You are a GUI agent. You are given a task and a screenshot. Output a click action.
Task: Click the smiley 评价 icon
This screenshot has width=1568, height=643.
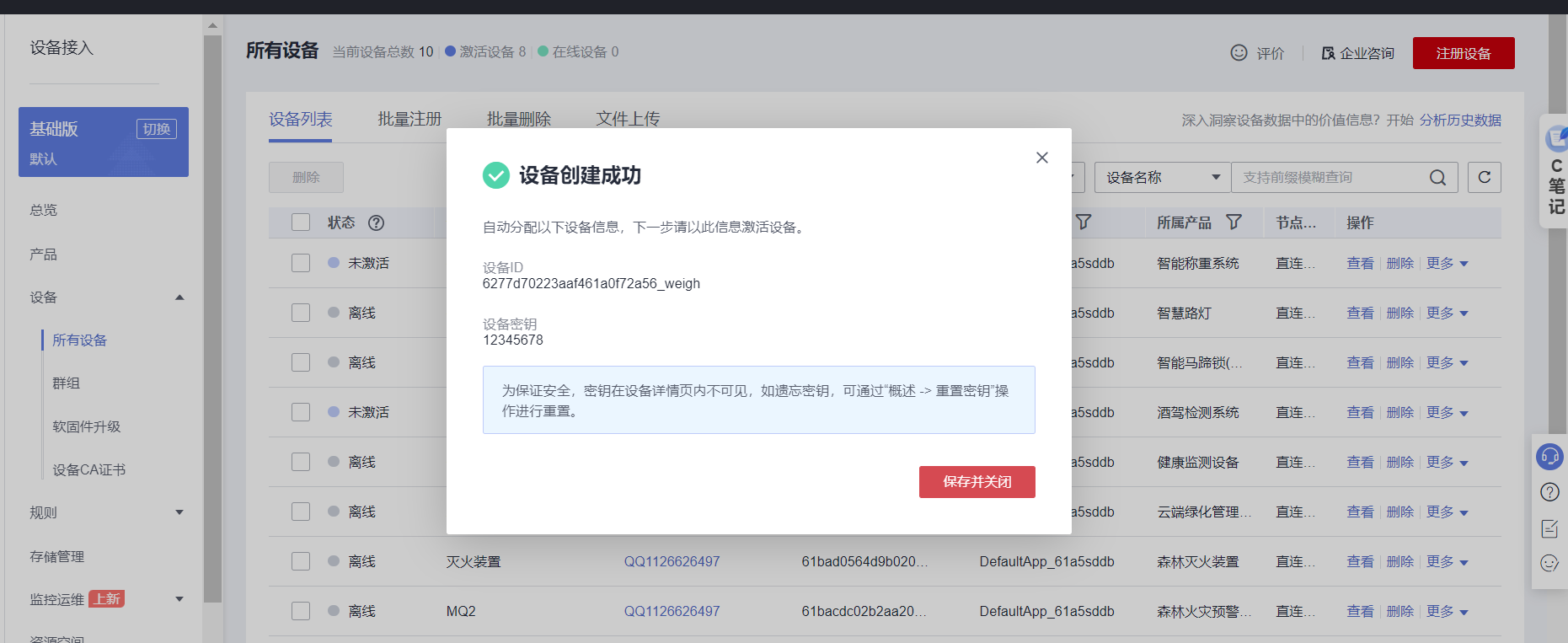pos(1239,52)
